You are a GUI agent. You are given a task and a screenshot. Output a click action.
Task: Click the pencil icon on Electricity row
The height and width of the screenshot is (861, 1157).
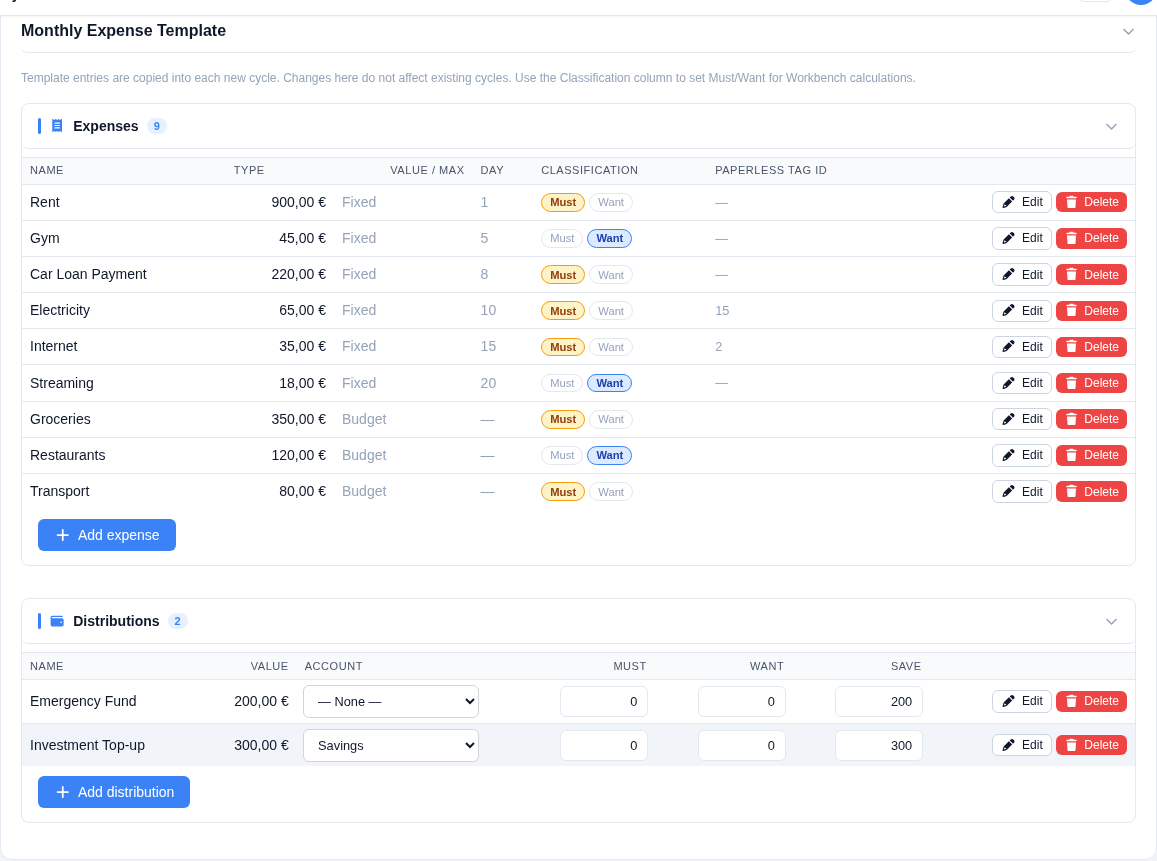coord(1009,311)
